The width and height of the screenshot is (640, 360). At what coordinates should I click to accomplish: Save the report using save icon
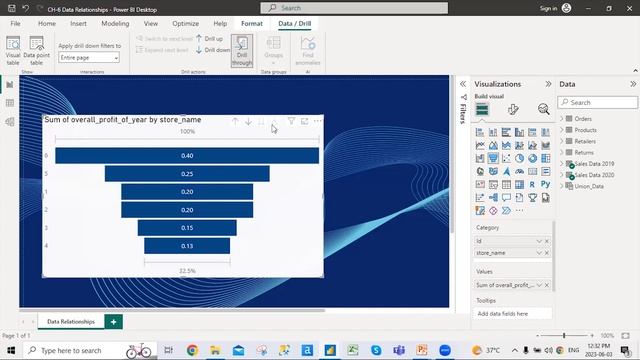(x=12, y=8)
